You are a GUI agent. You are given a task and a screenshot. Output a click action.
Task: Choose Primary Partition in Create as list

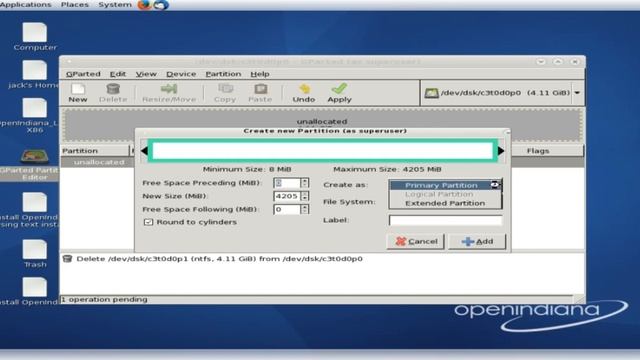click(x=441, y=185)
